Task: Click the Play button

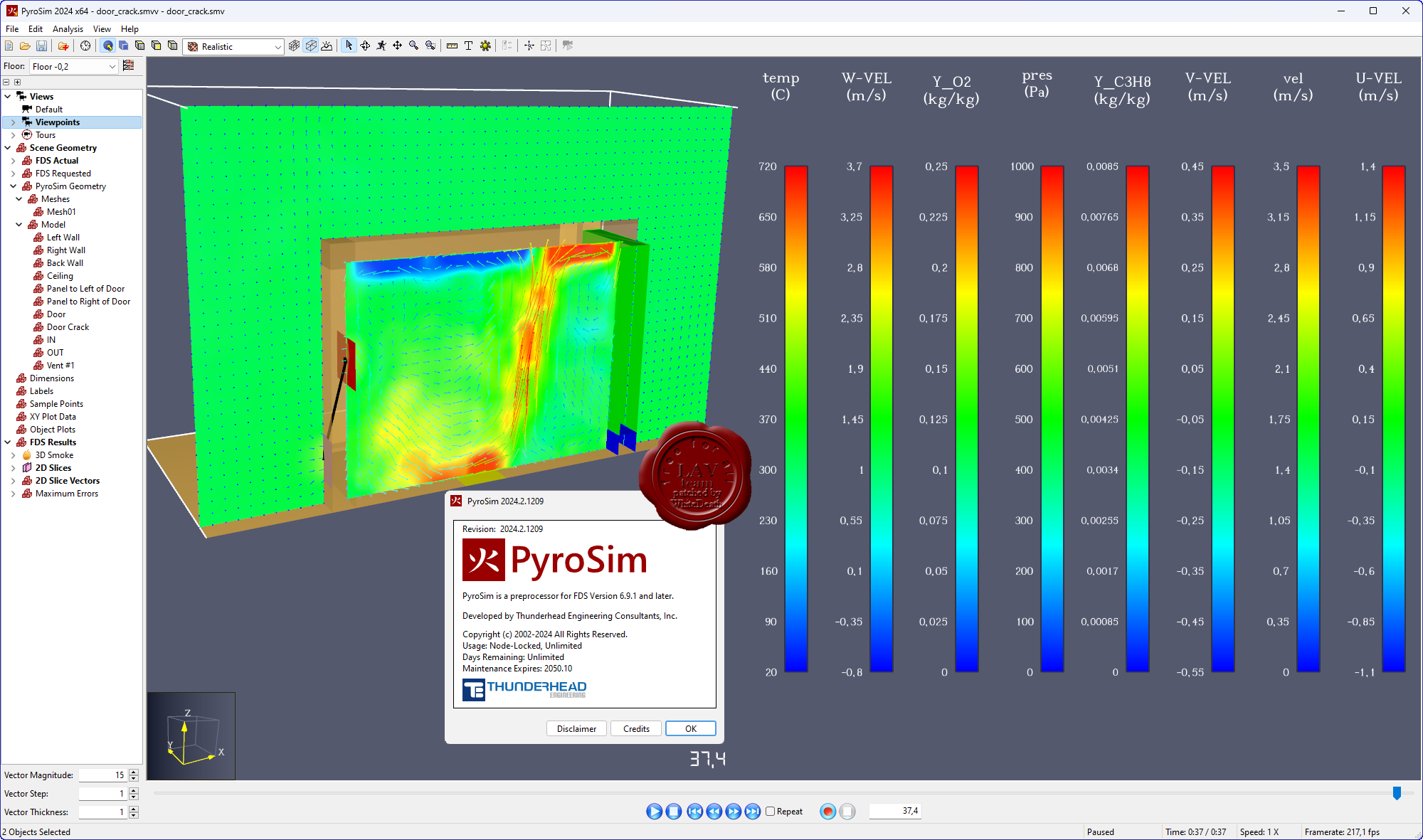Action: coord(654,811)
